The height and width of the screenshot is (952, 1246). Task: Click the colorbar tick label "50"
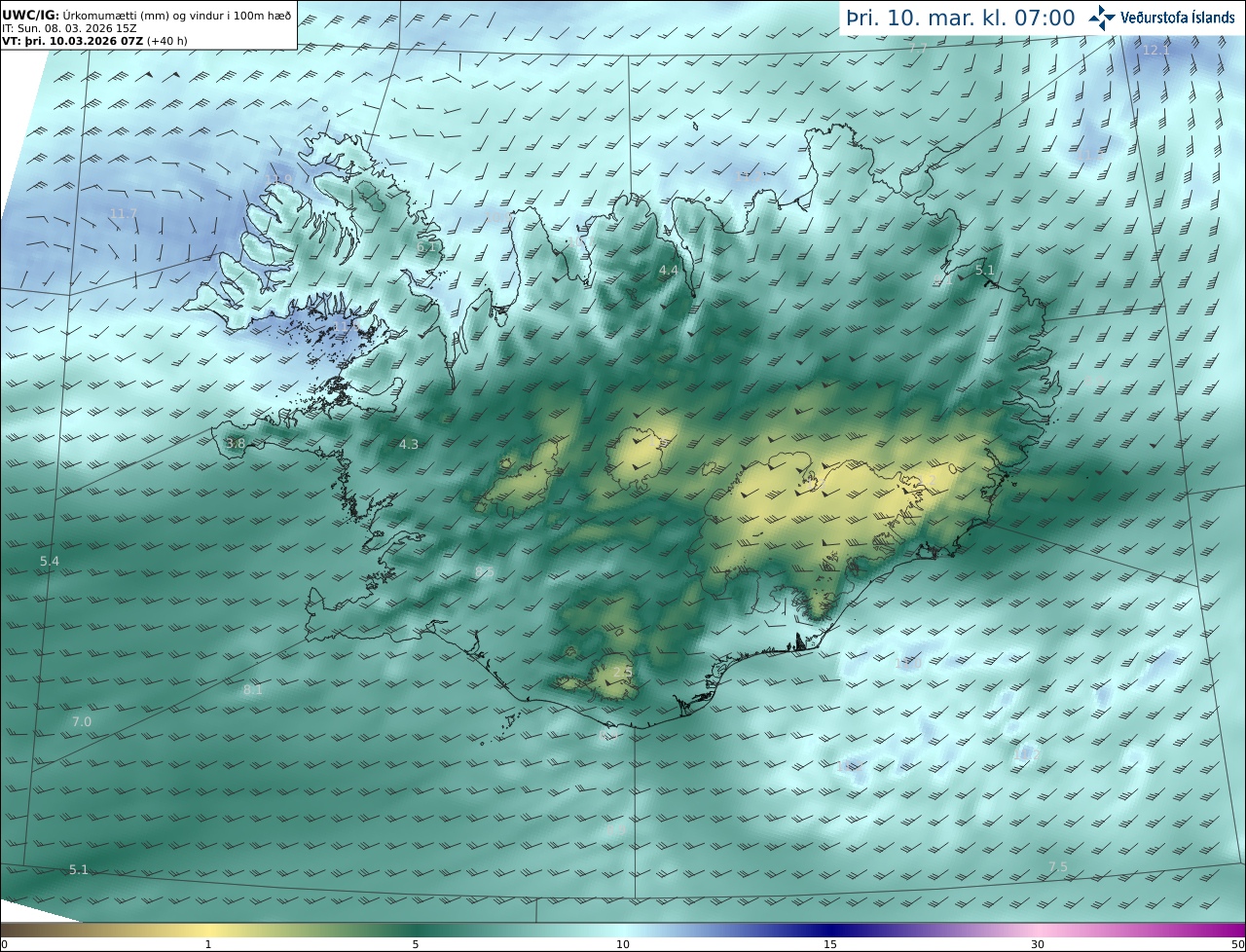pyautogui.click(x=1237, y=944)
